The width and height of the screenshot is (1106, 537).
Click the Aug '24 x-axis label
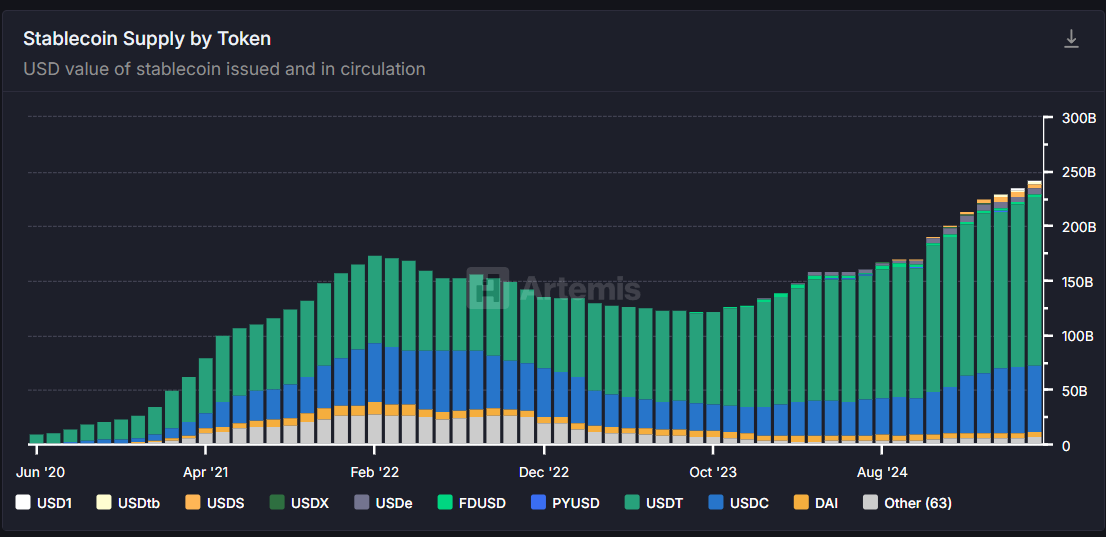(x=884, y=471)
